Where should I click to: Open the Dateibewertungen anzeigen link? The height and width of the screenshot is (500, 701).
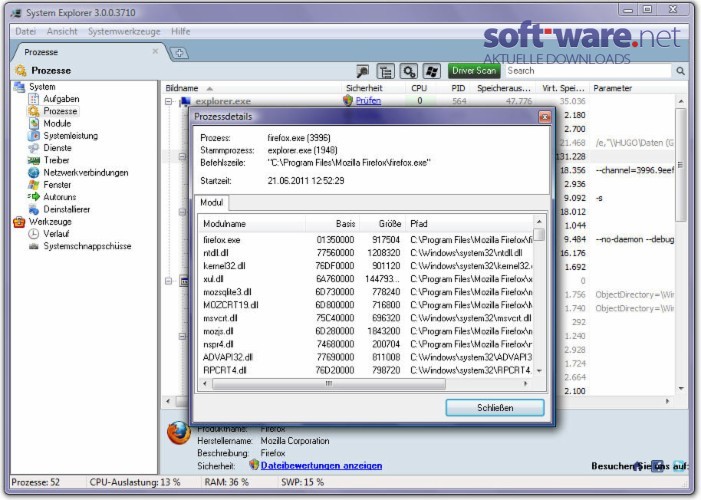321,466
